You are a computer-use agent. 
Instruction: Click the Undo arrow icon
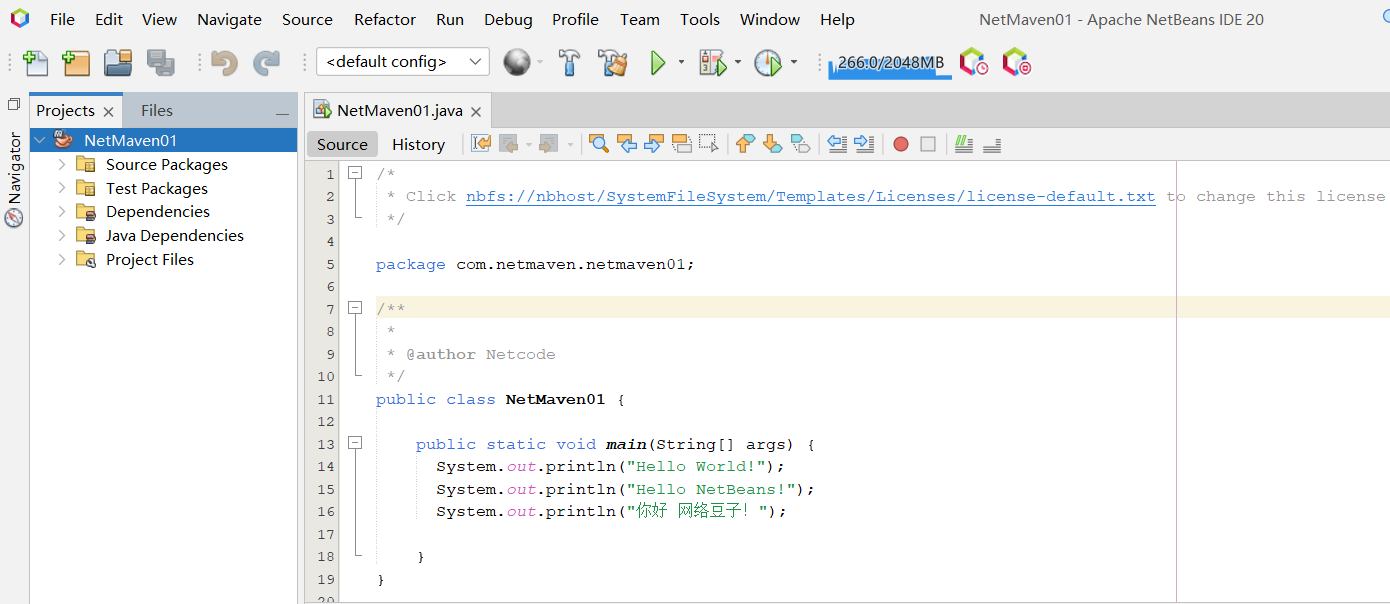(224, 62)
